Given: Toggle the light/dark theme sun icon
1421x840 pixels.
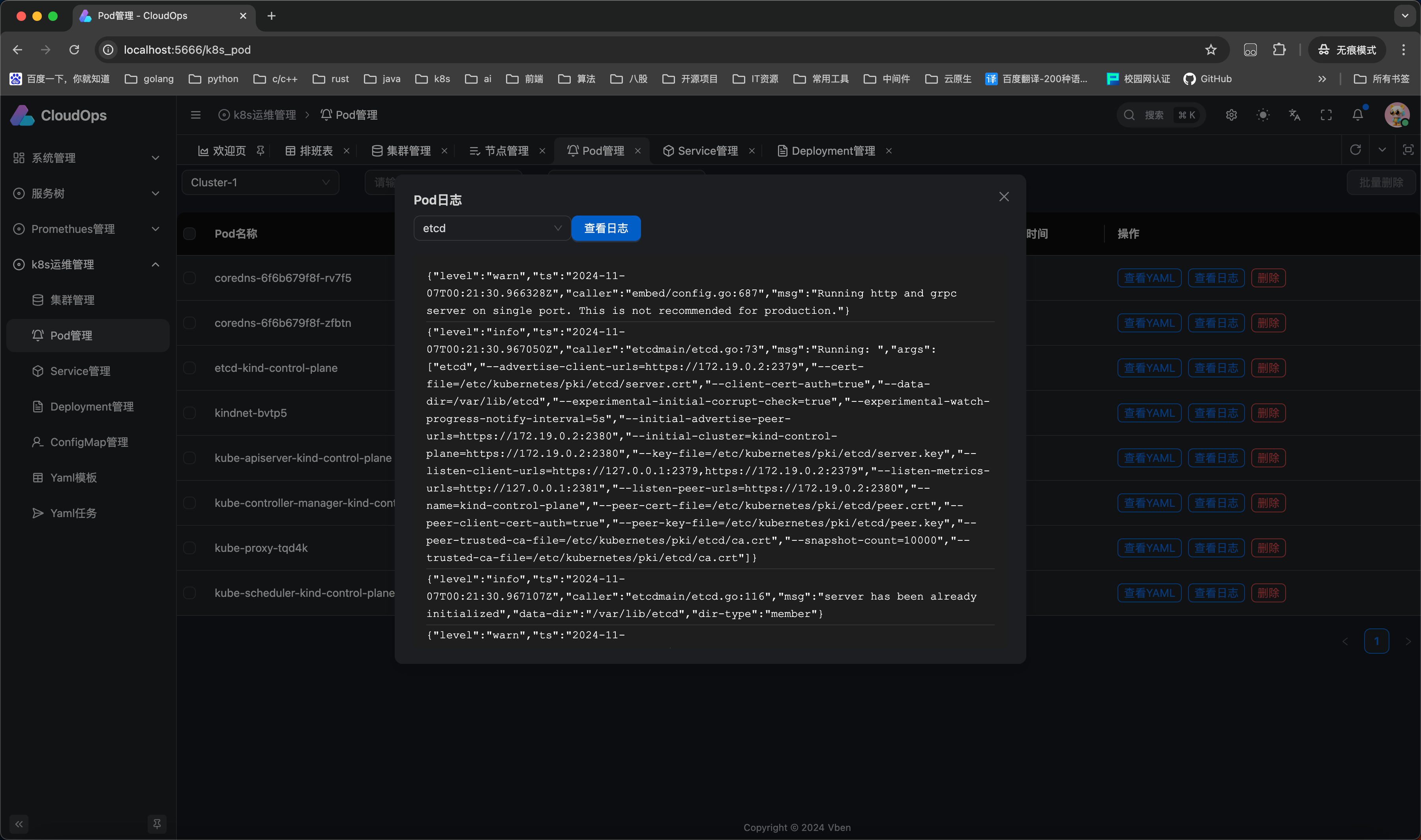Looking at the screenshot, I should tap(1263, 115).
